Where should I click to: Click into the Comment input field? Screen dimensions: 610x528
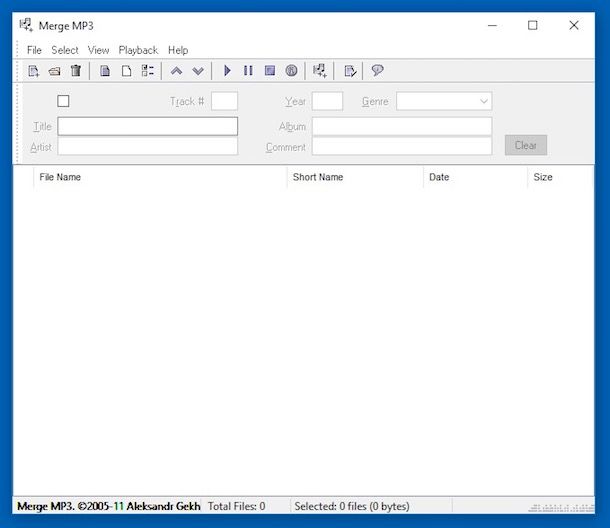click(x=402, y=146)
